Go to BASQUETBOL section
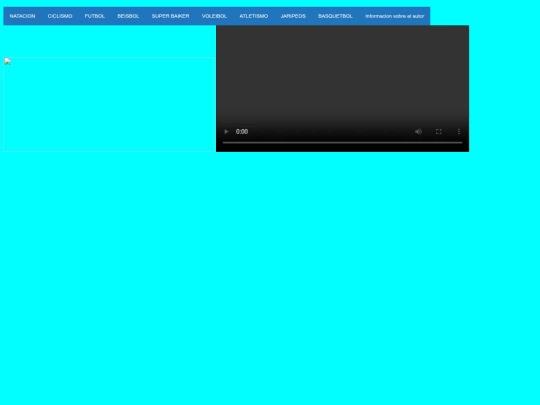 [335, 16]
